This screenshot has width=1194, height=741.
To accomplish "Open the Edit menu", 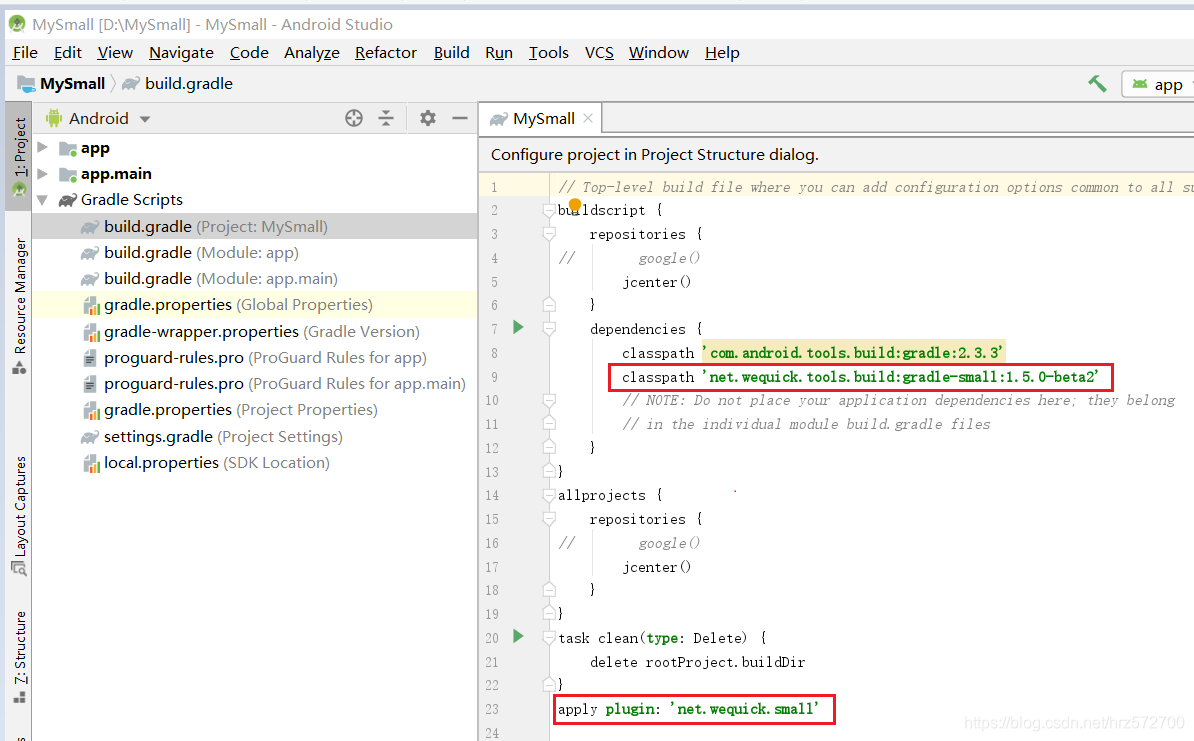I will [x=68, y=53].
